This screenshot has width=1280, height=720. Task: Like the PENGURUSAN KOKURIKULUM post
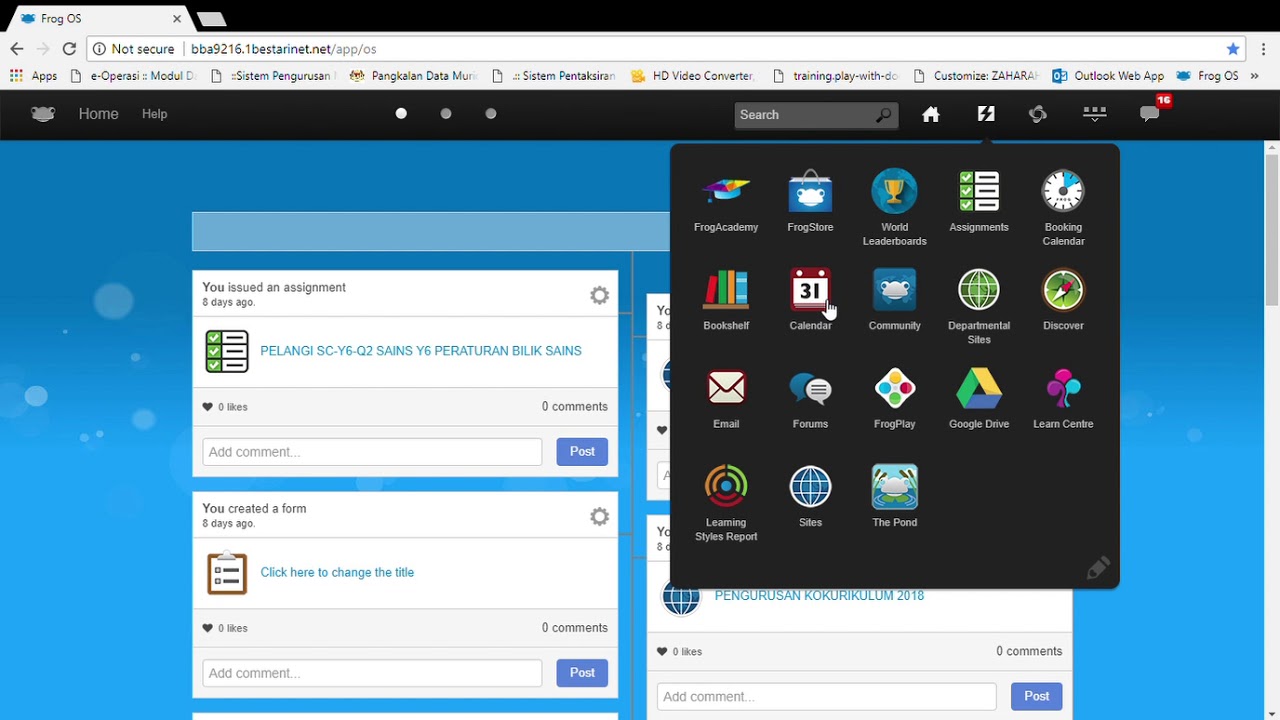tap(662, 652)
